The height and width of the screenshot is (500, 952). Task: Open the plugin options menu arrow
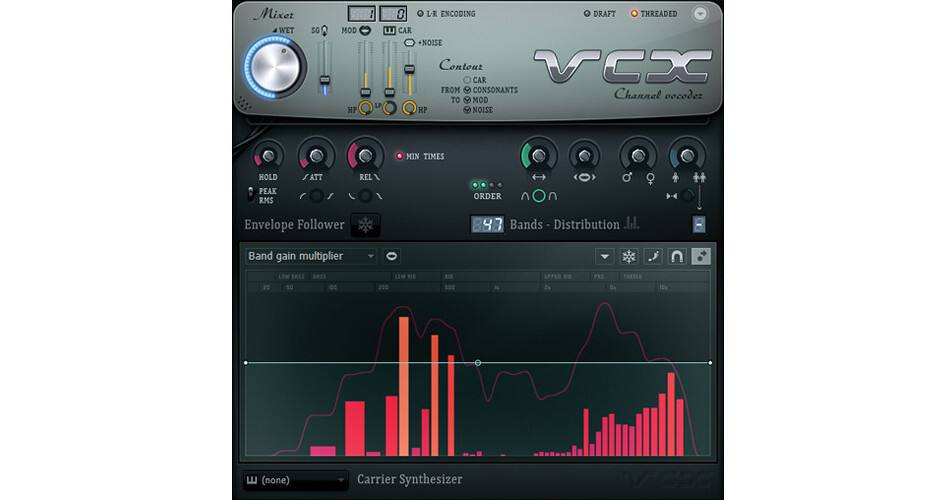tap(700, 13)
